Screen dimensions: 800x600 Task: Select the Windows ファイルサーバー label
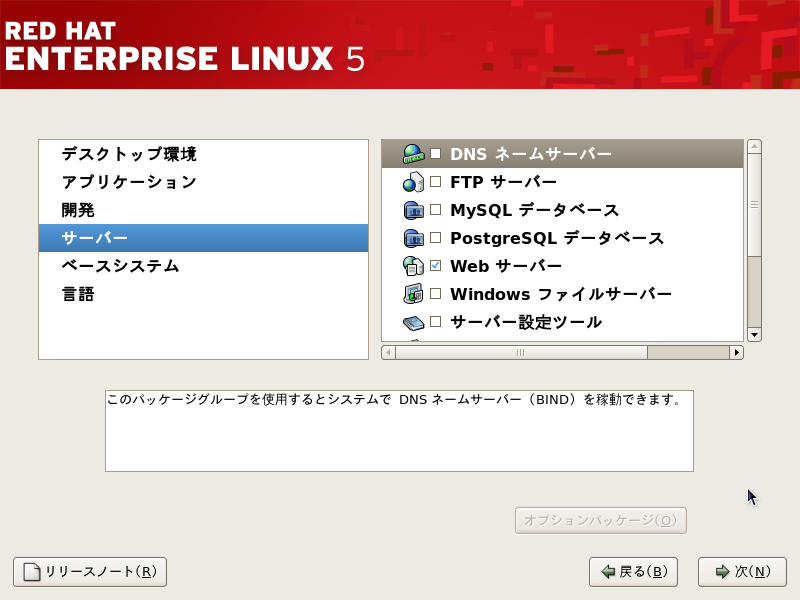click(x=561, y=294)
